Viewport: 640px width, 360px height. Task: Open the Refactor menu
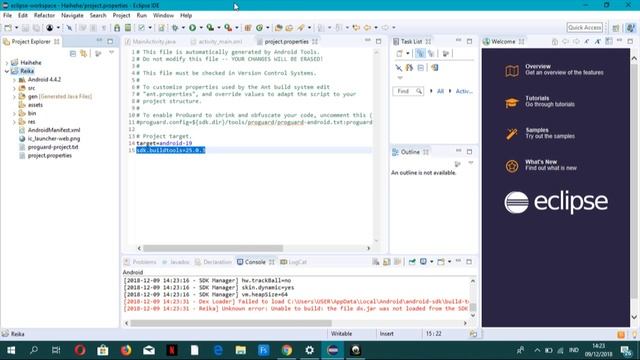point(44,15)
